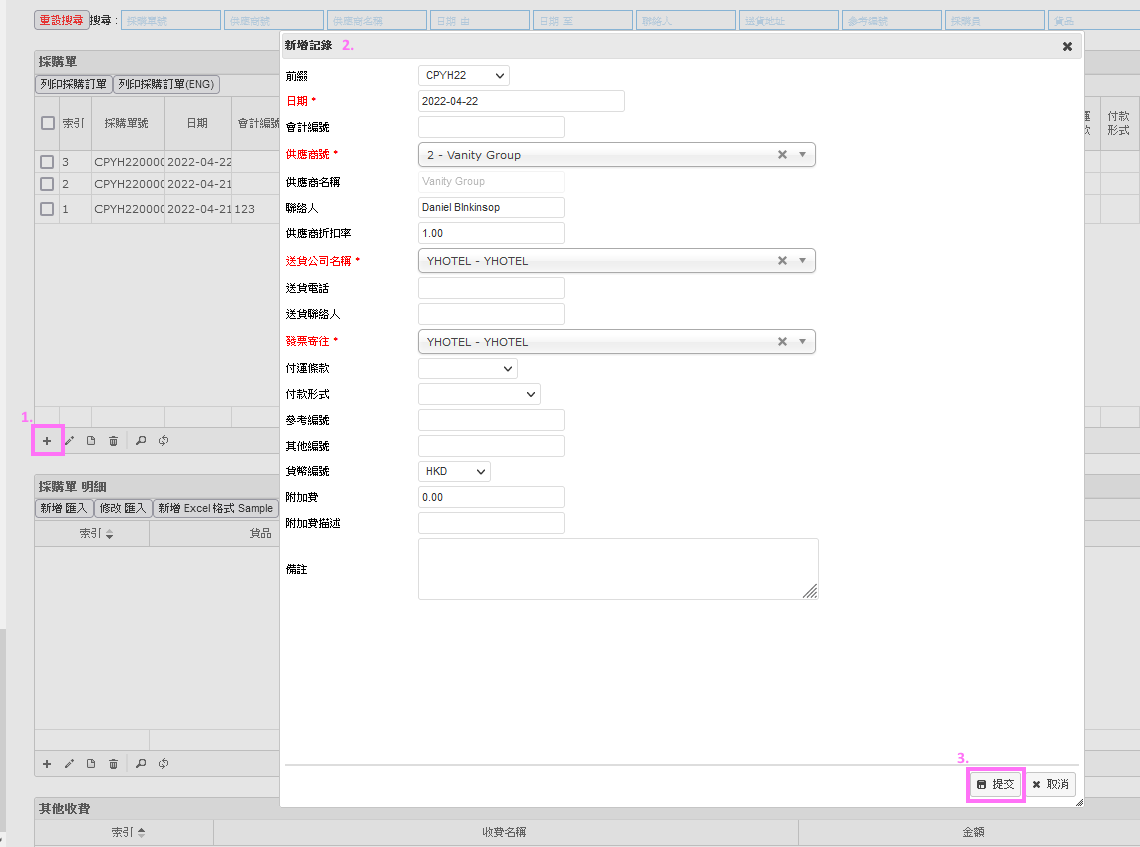
Task: Tick the checkbox for row index 1
Action: coord(47,209)
